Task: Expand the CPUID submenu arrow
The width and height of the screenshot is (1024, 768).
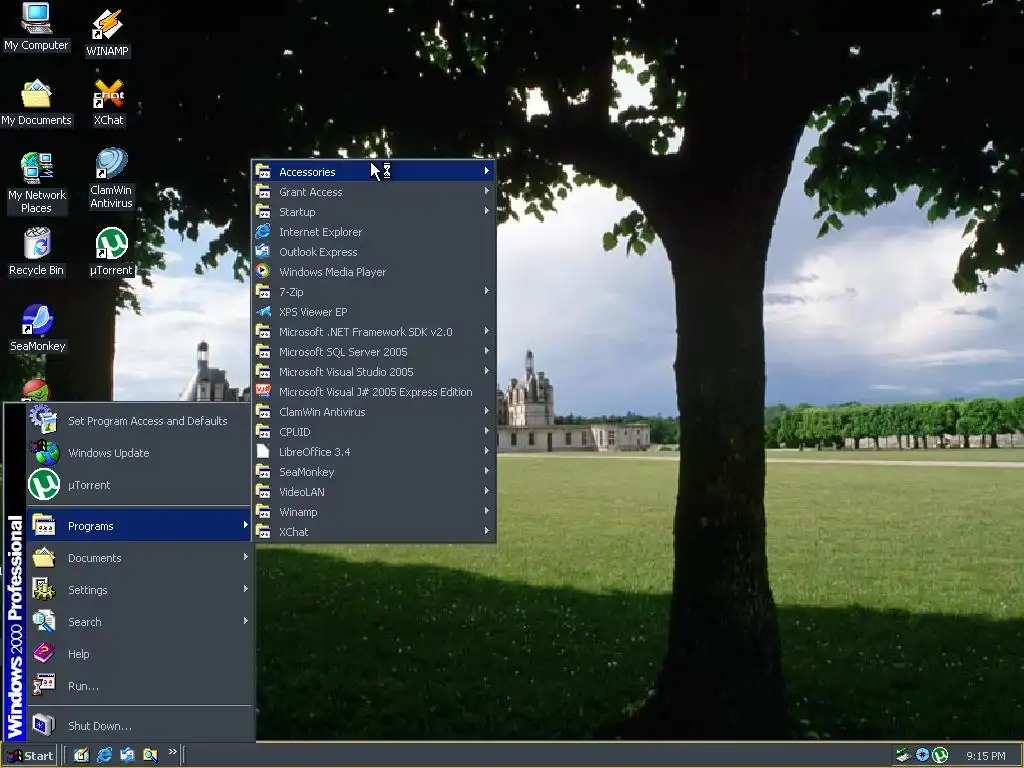Action: pos(487,431)
